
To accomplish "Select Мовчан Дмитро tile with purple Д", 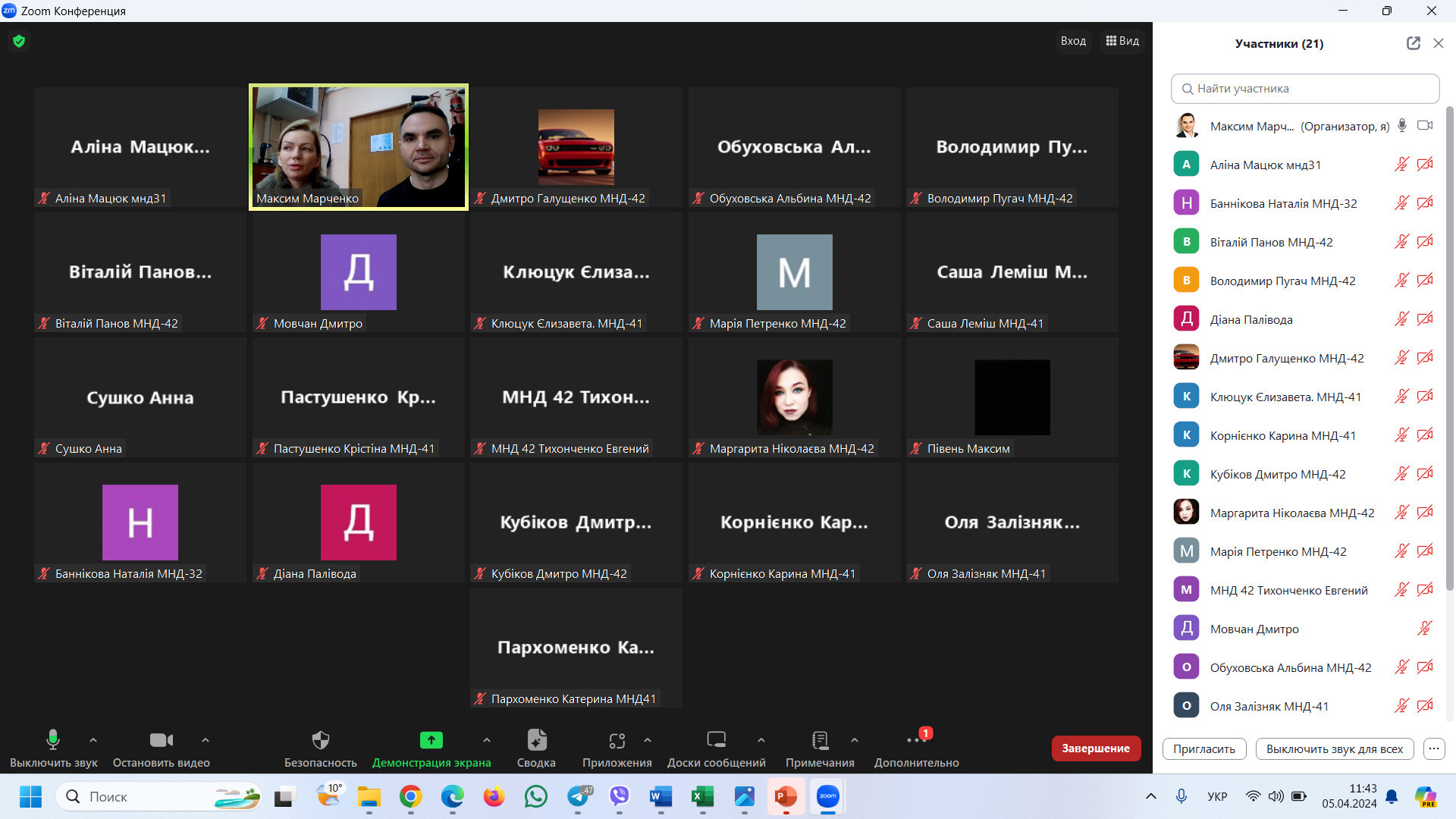I will [359, 272].
